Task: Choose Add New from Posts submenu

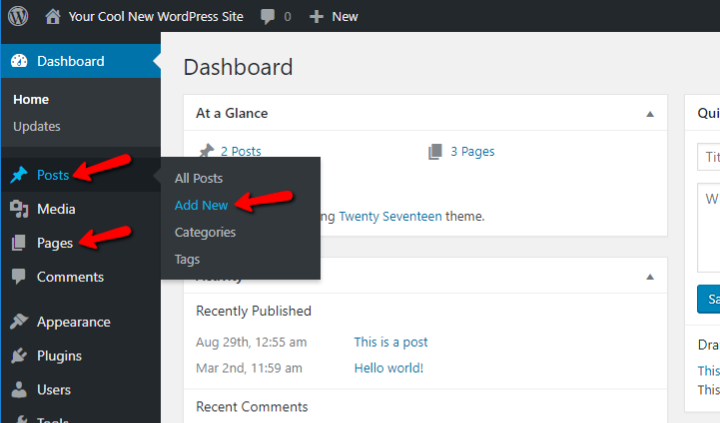Action: tap(201, 205)
